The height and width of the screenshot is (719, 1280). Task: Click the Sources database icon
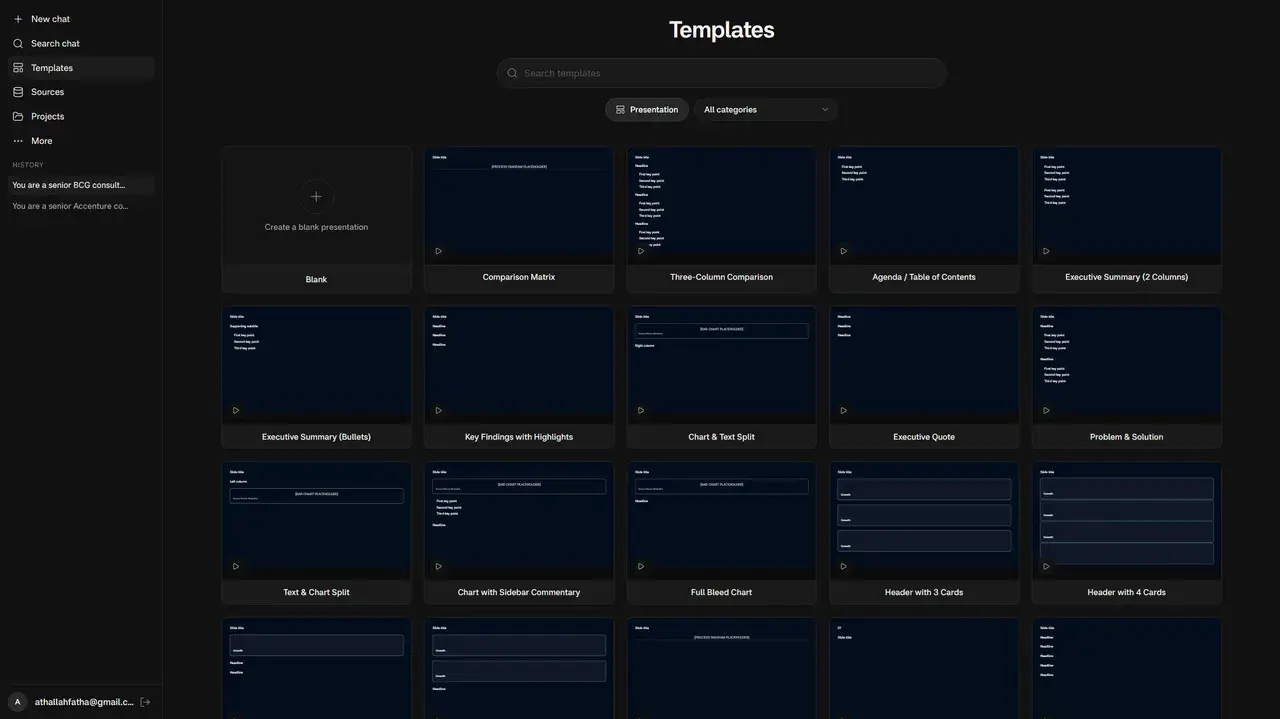pyautogui.click(x=18, y=92)
